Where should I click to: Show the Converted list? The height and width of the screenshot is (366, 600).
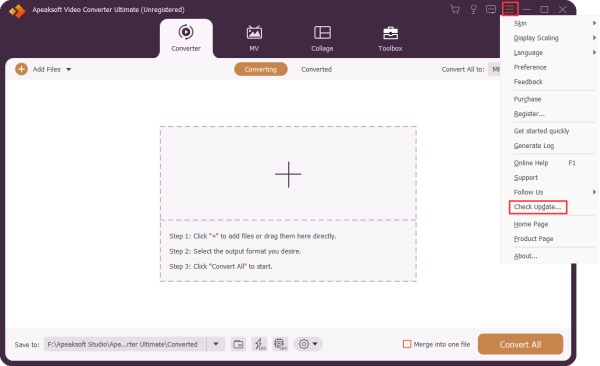point(316,69)
